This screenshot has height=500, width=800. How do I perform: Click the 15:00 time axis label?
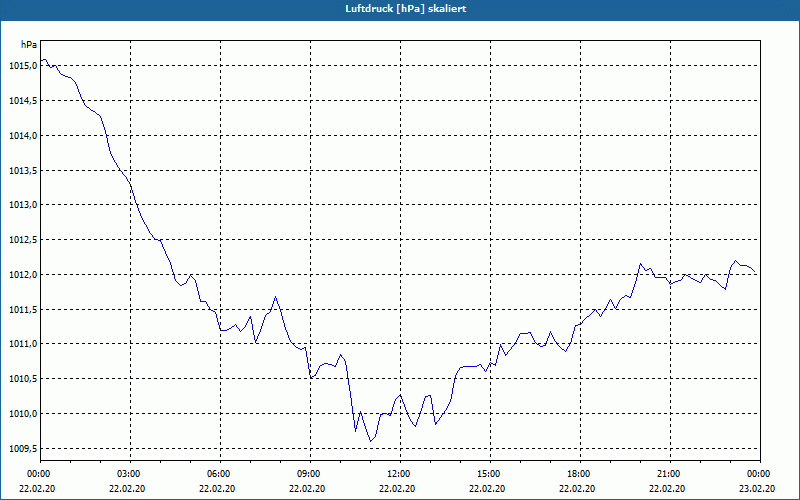point(490,474)
